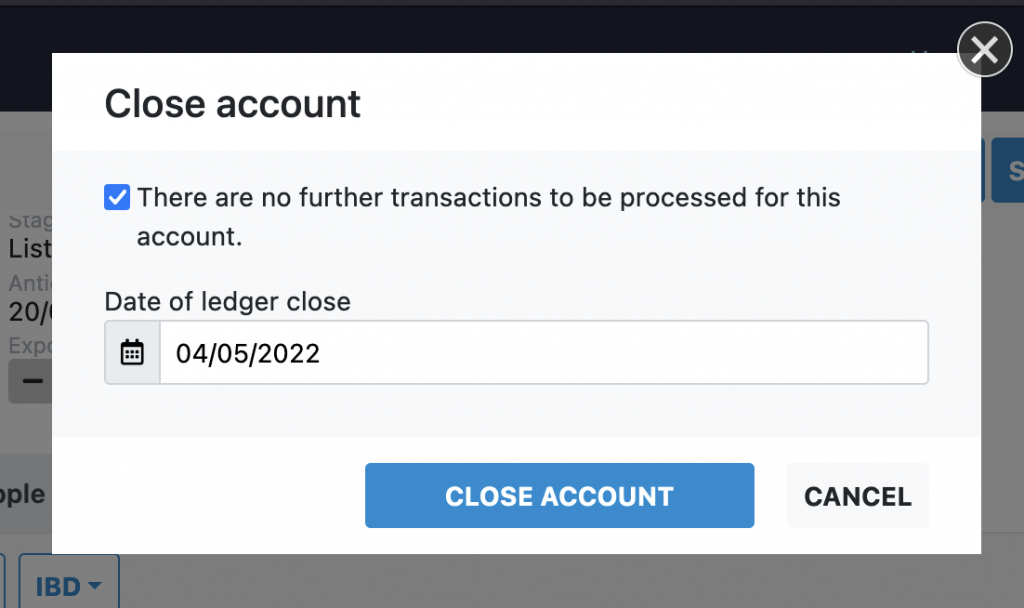The image size is (1024, 608).
Task: Dismiss the dialog with the X icon
Action: [984, 51]
